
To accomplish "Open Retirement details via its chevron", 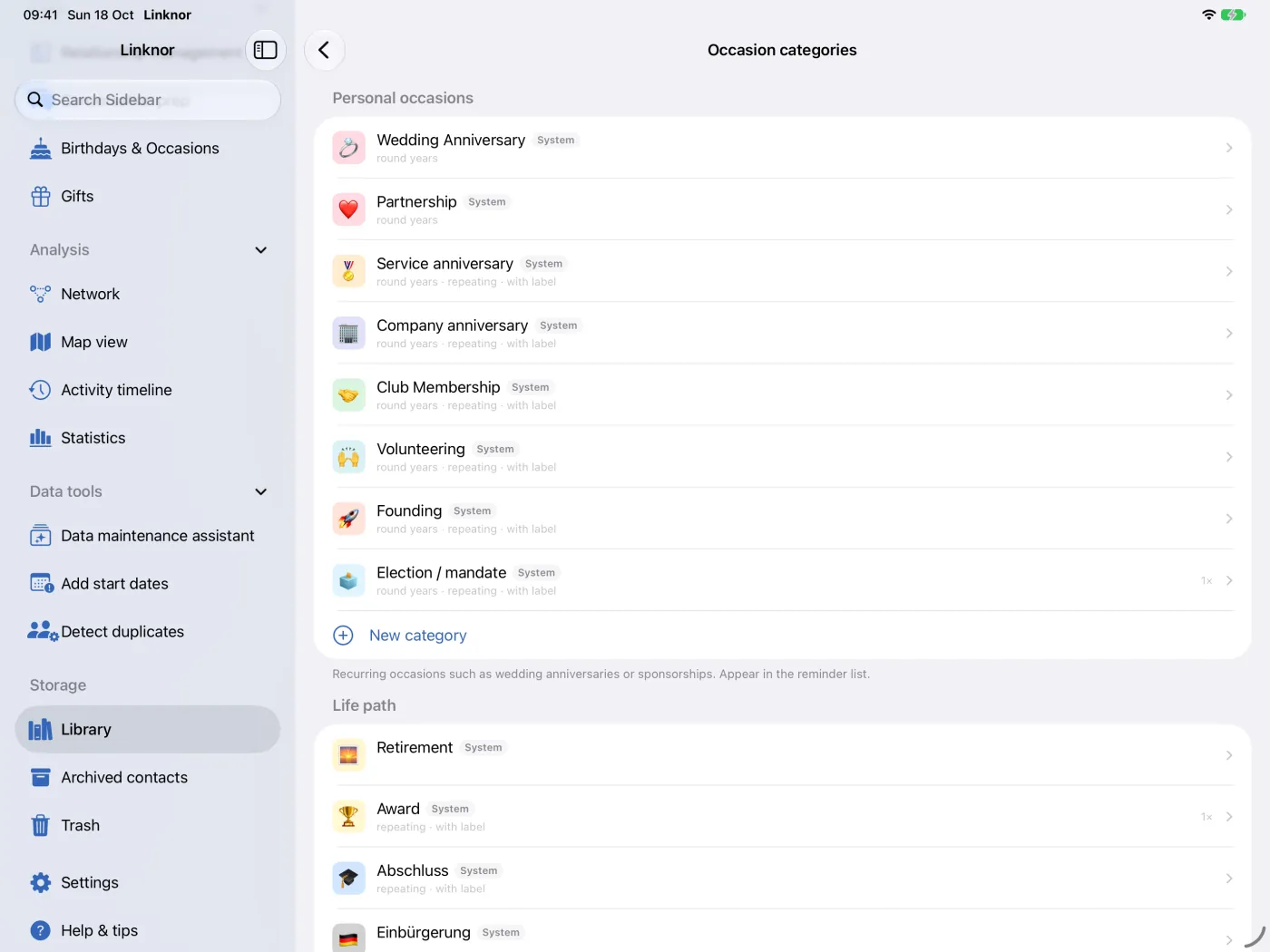I will click(1229, 754).
